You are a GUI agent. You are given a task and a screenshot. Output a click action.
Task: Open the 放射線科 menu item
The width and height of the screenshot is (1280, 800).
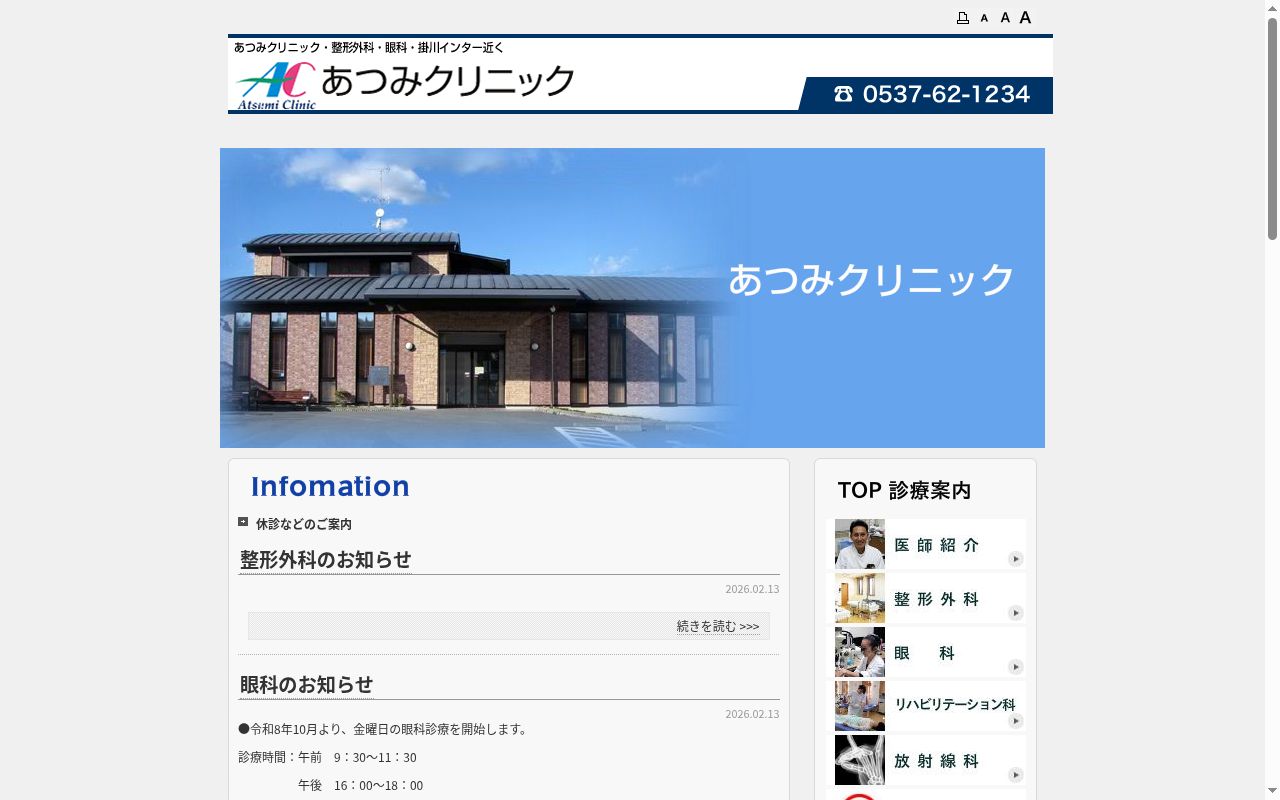930,760
